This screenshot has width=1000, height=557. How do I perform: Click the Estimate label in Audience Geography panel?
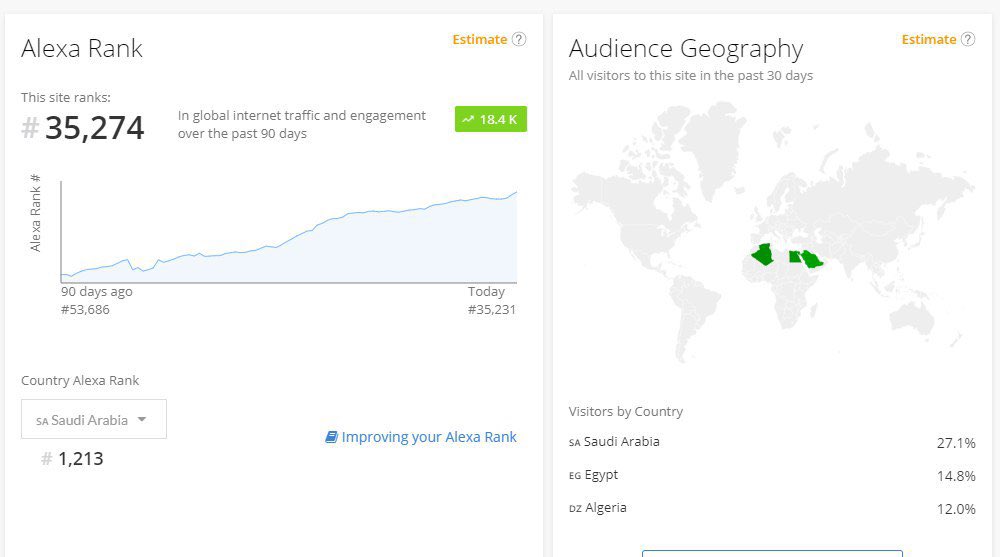pyautogui.click(x=929, y=40)
